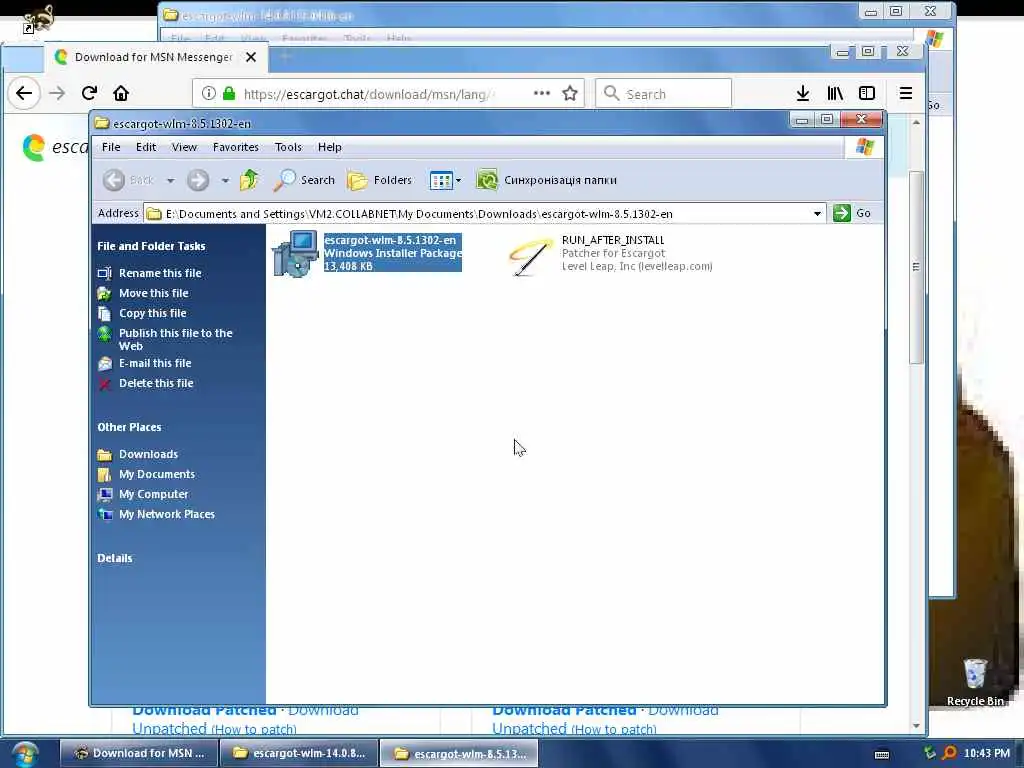Click Copy this file task

point(152,313)
